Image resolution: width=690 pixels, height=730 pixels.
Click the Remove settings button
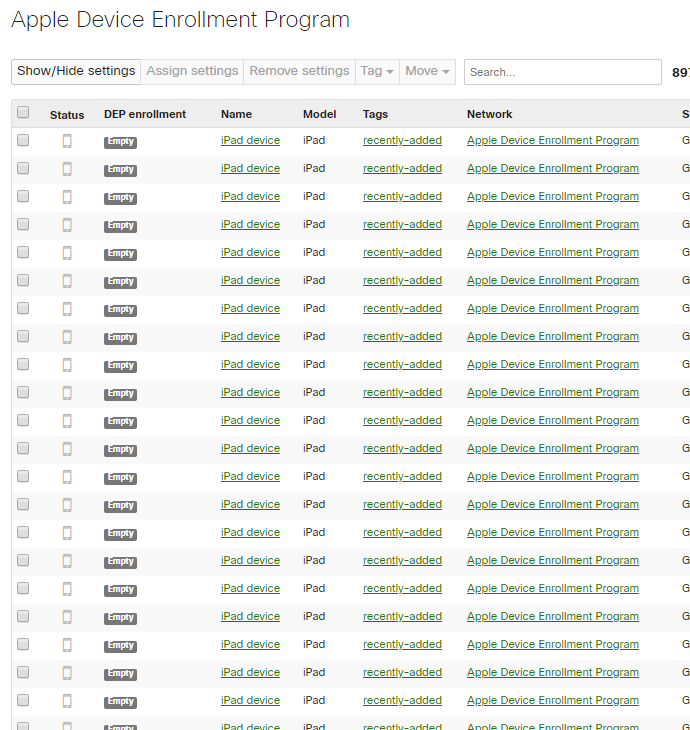point(299,72)
